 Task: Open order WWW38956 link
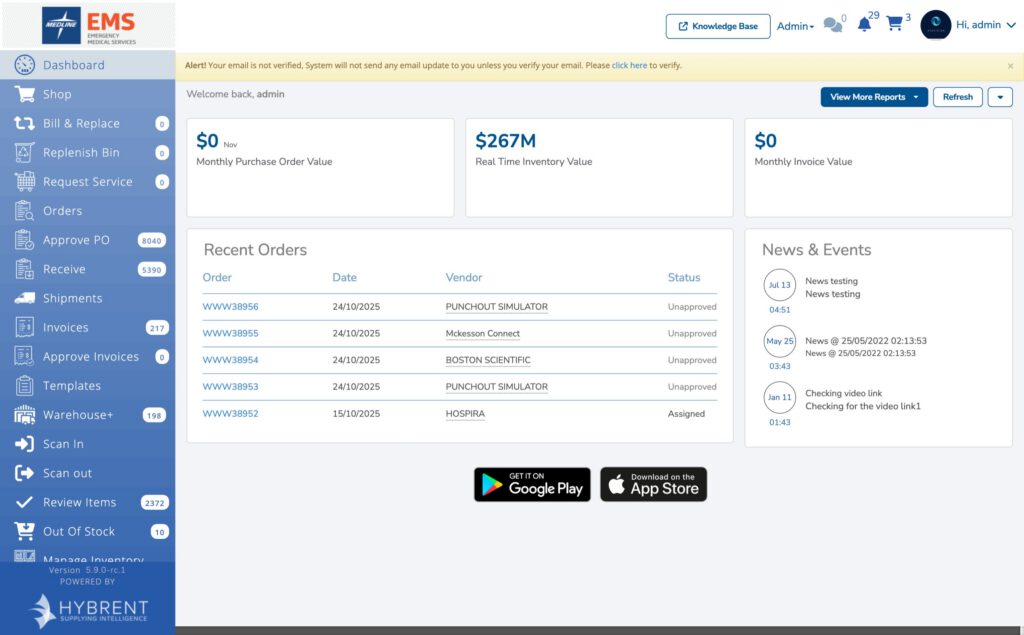(231, 306)
